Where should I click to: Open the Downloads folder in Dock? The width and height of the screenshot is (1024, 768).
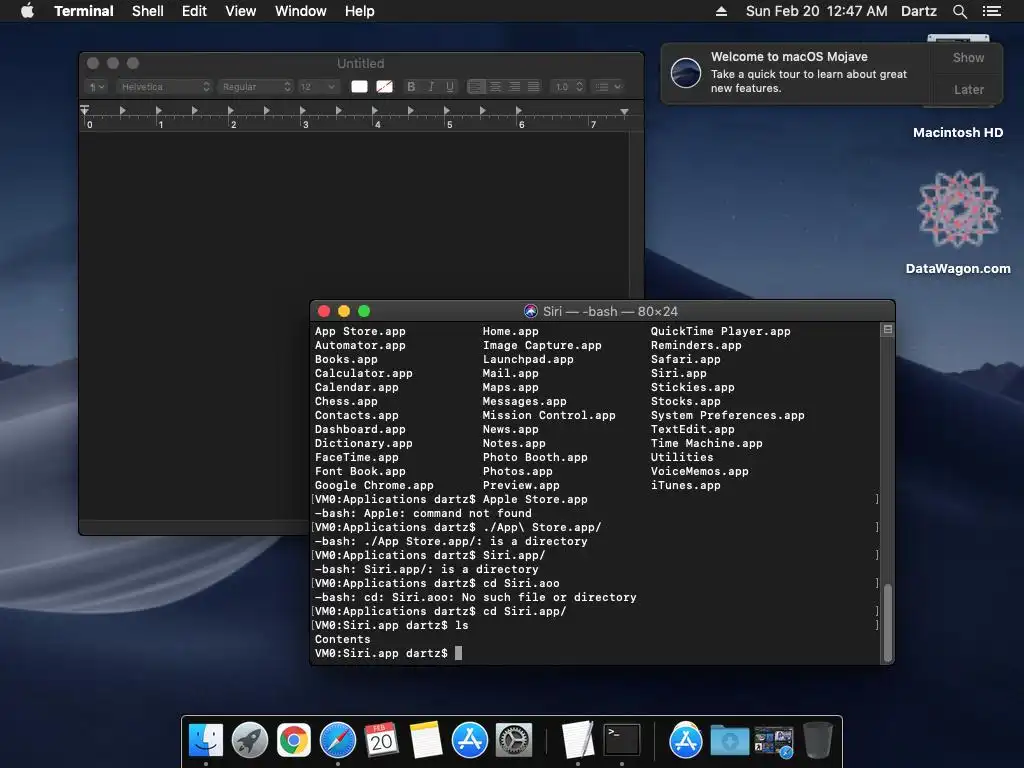point(729,740)
